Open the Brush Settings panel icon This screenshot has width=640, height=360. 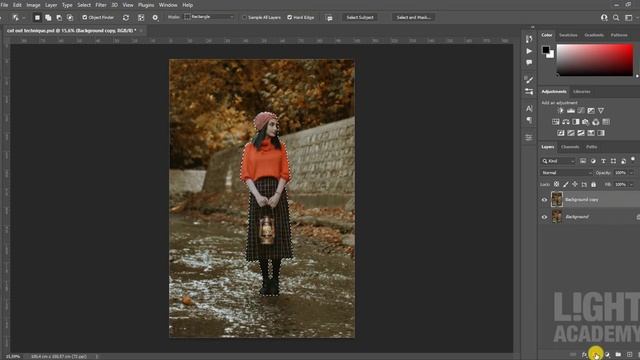click(x=529, y=91)
